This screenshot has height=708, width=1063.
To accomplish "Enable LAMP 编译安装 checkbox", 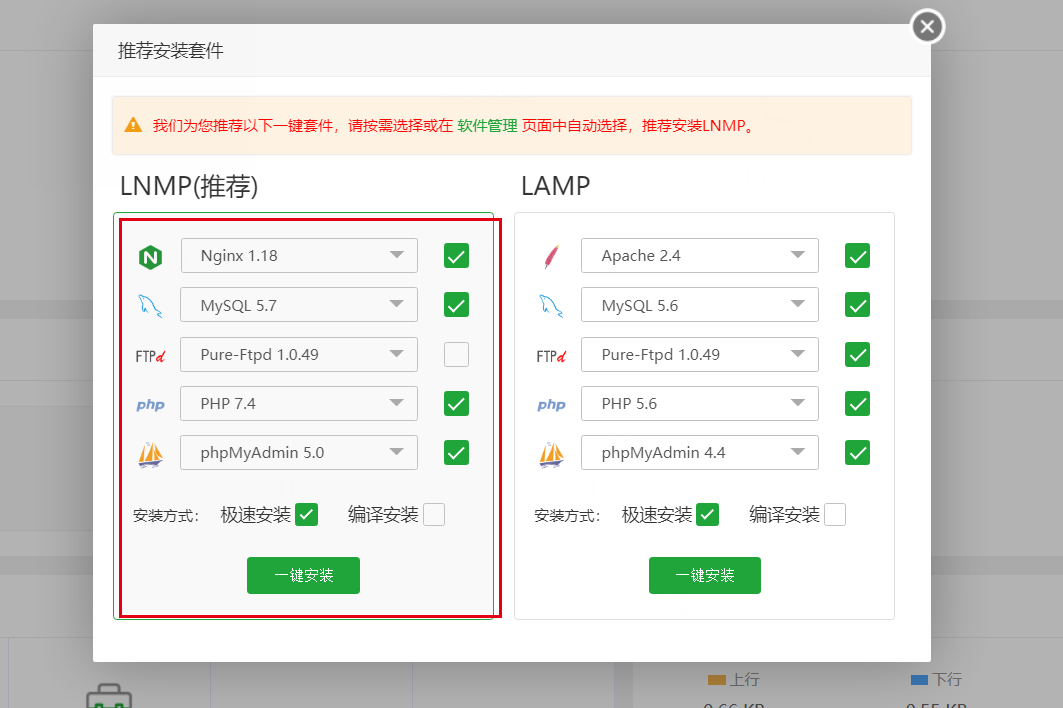I will 835,515.
